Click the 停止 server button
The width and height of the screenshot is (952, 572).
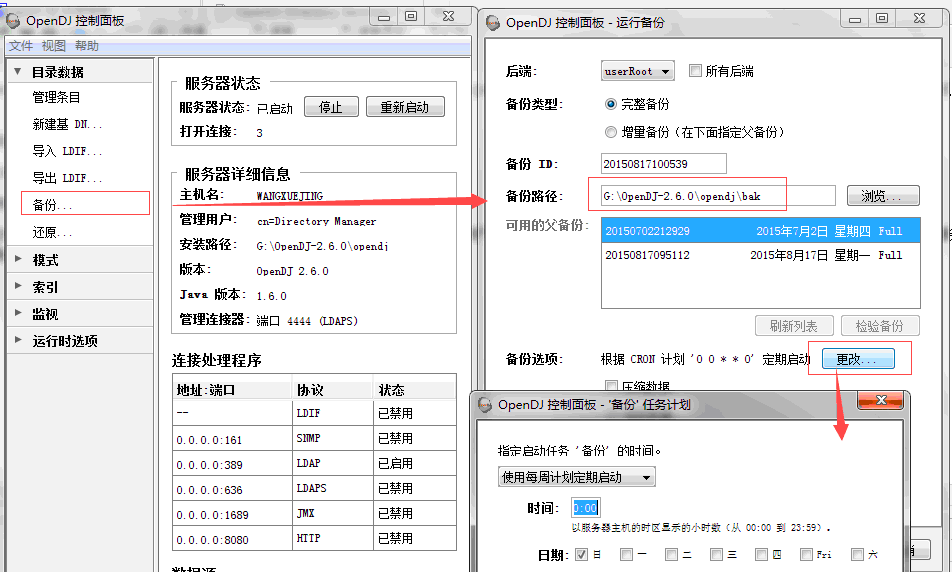tap(331, 107)
